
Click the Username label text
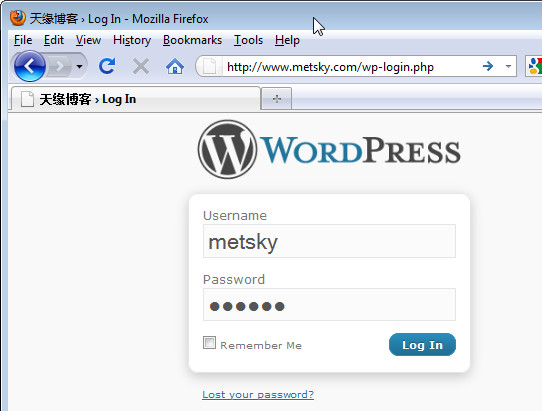[235, 215]
